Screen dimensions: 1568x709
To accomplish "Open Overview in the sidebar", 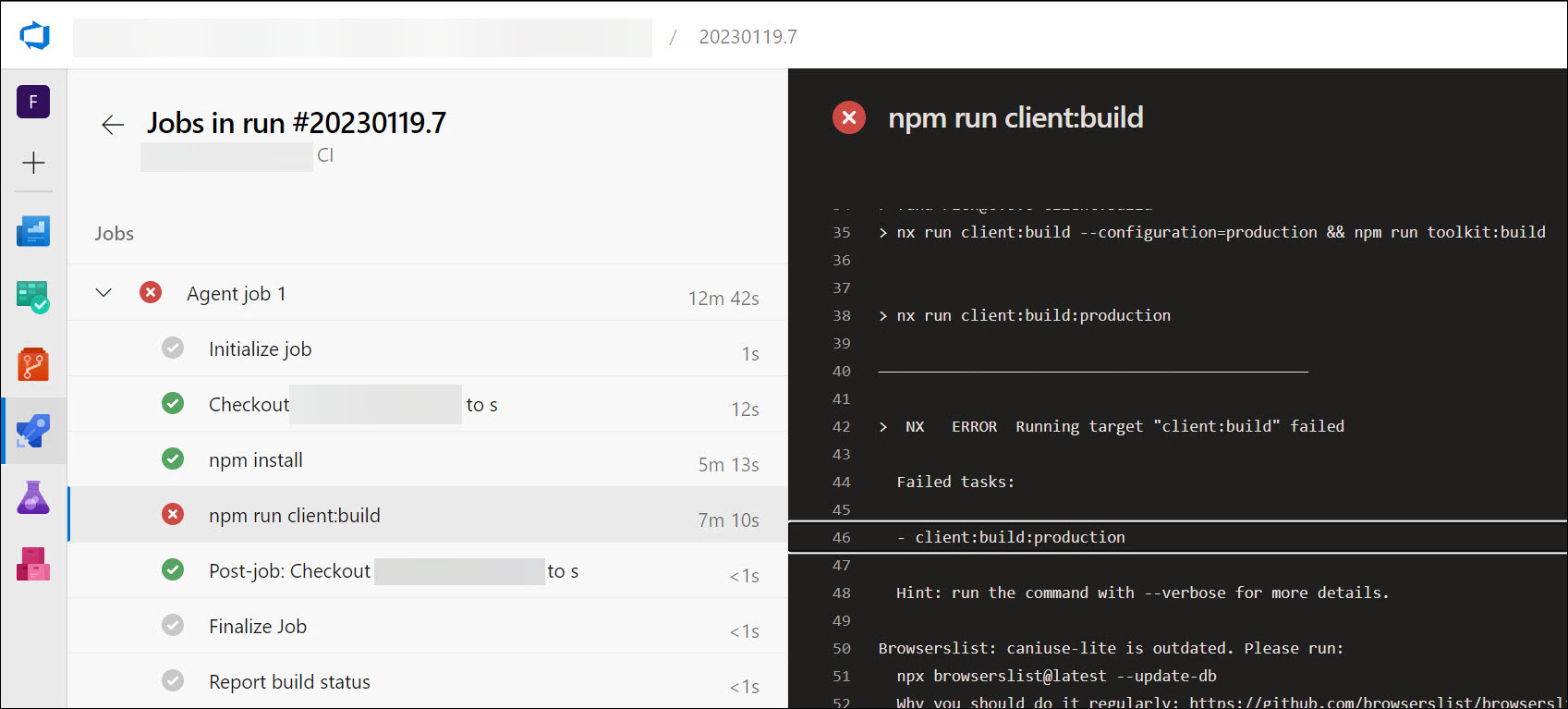I will click(33, 231).
